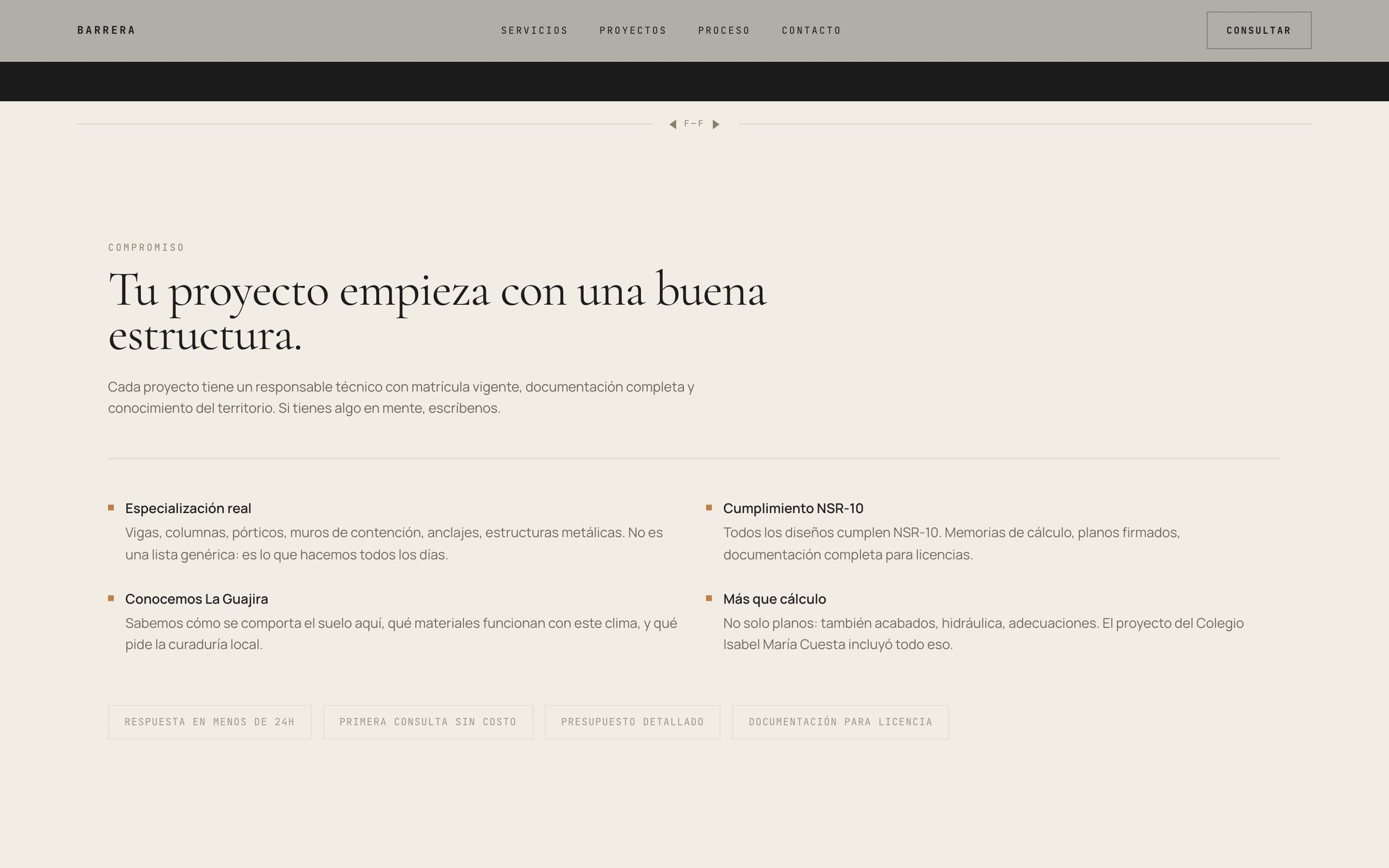
Task: Click the Barrera logo text
Action: [x=106, y=30]
